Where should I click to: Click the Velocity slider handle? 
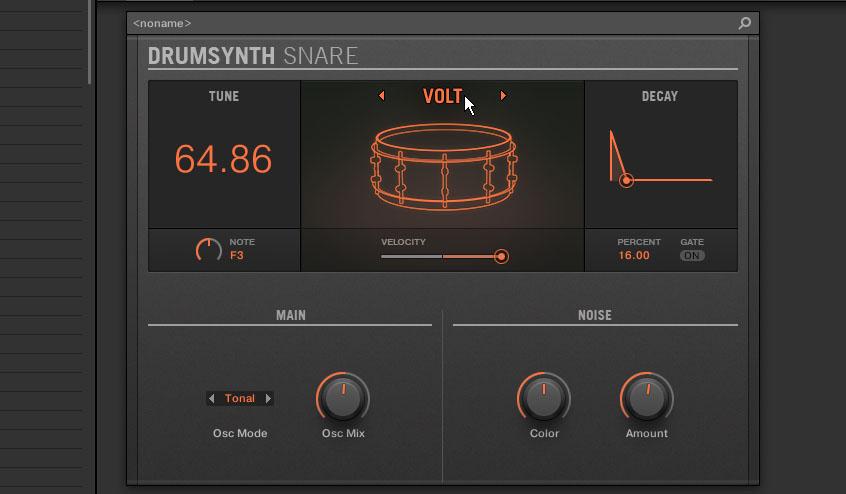(501, 256)
